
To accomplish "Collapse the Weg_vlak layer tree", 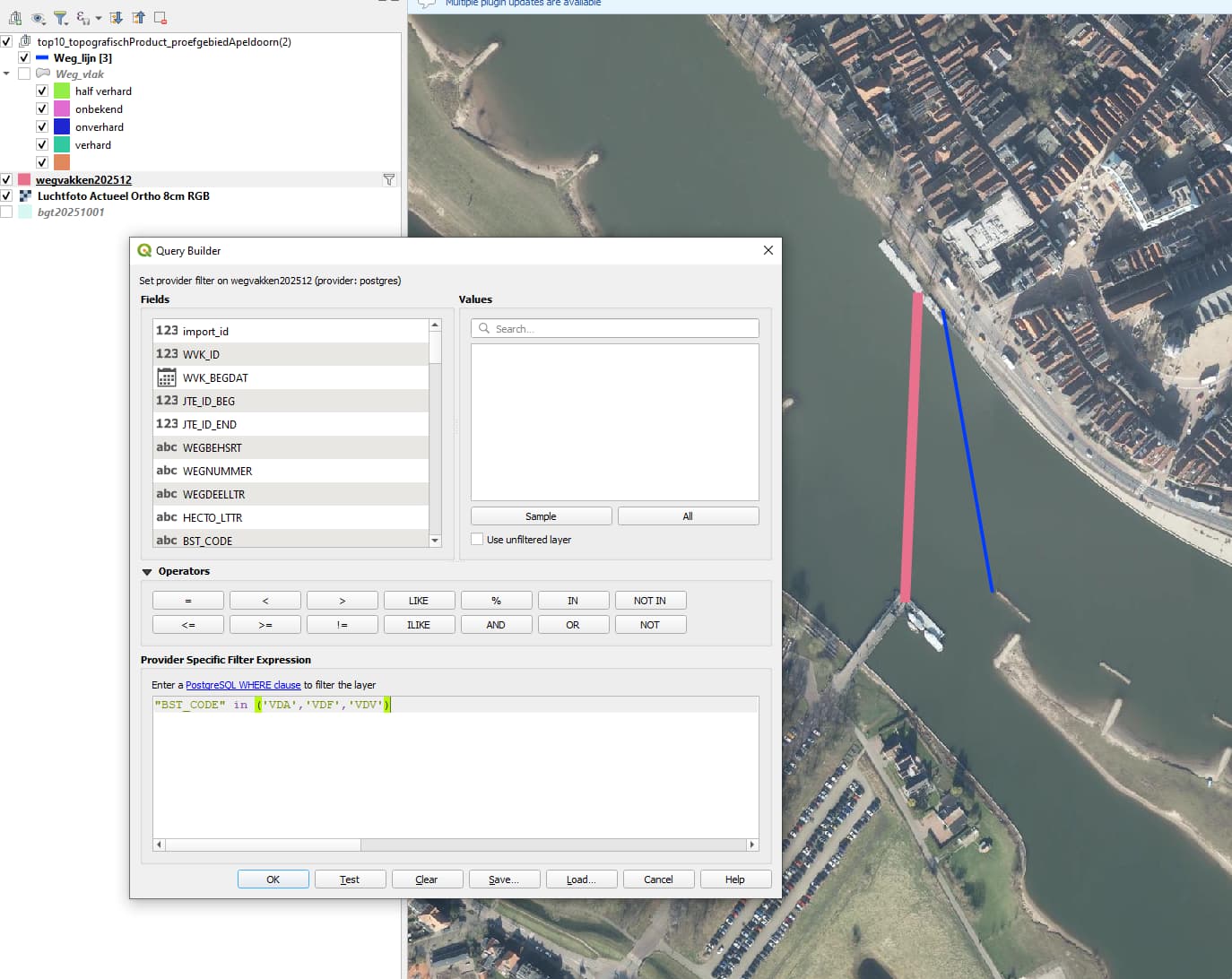I will (x=6, y=74).
